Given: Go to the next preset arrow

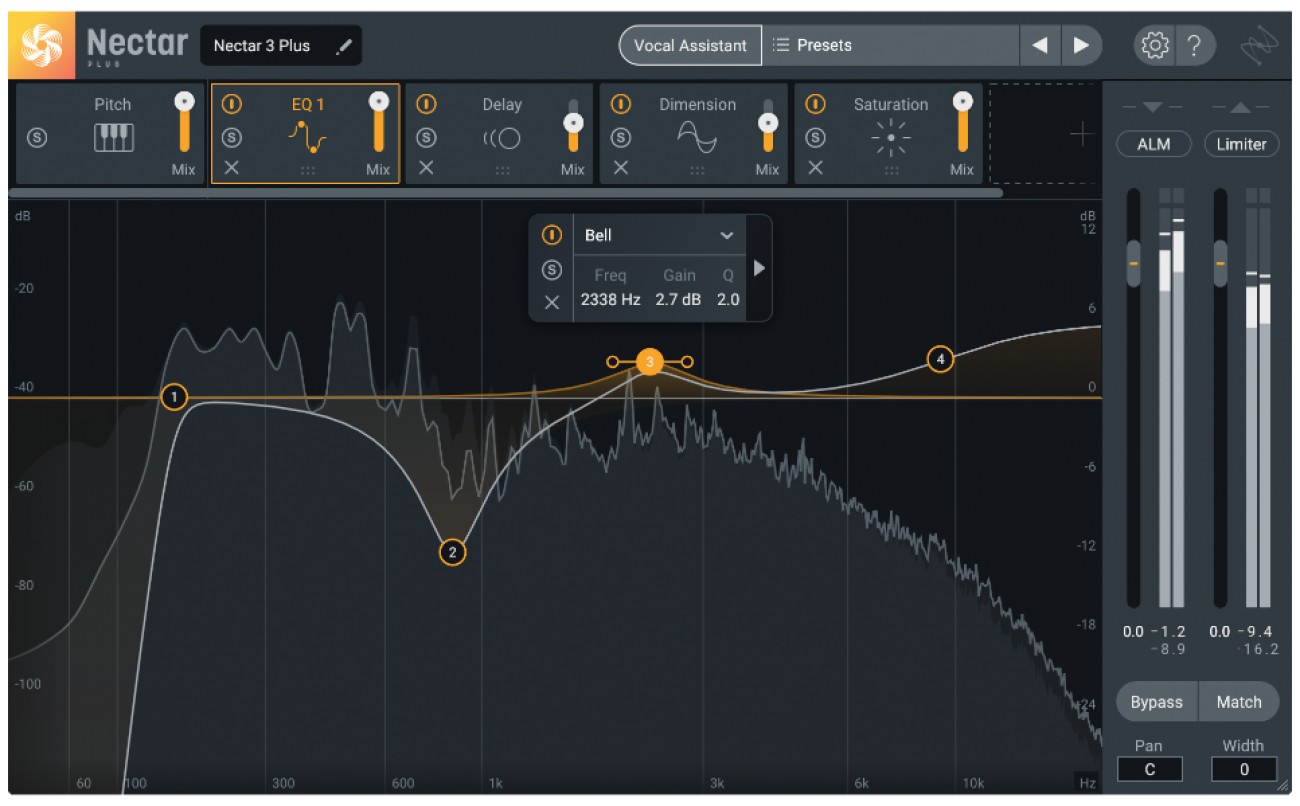Looking at the screenshot, I should click(1081, 46).
